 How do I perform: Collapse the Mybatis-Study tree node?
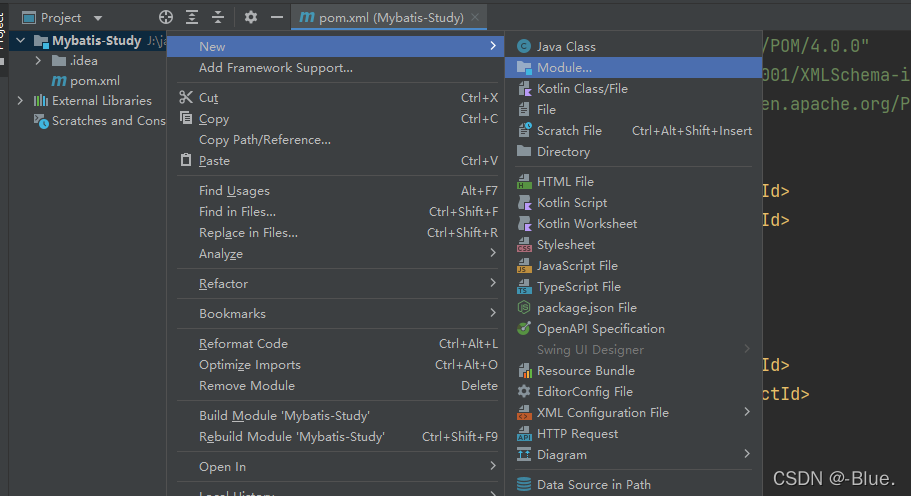point(21,41)
